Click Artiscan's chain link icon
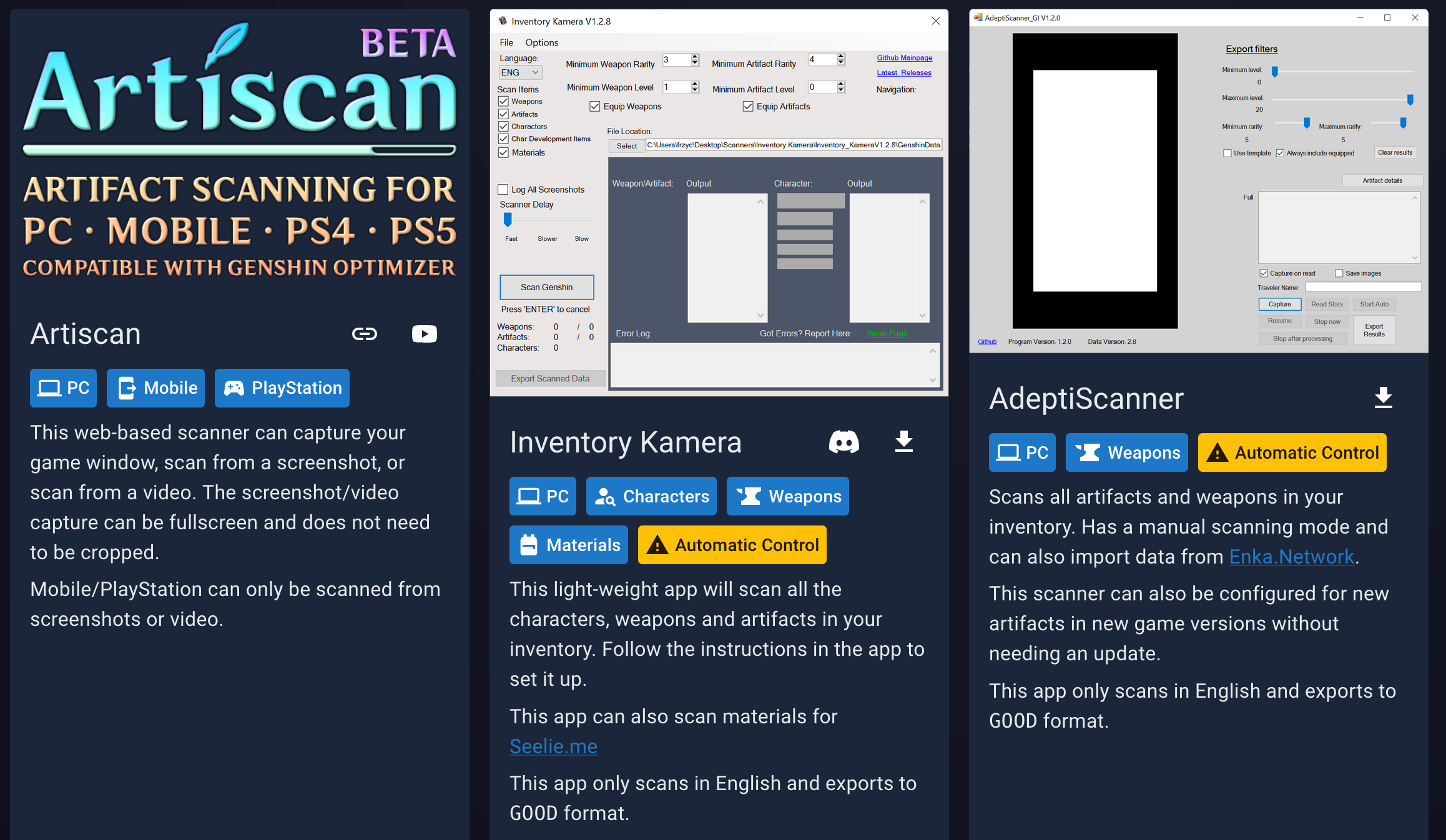 365,334
